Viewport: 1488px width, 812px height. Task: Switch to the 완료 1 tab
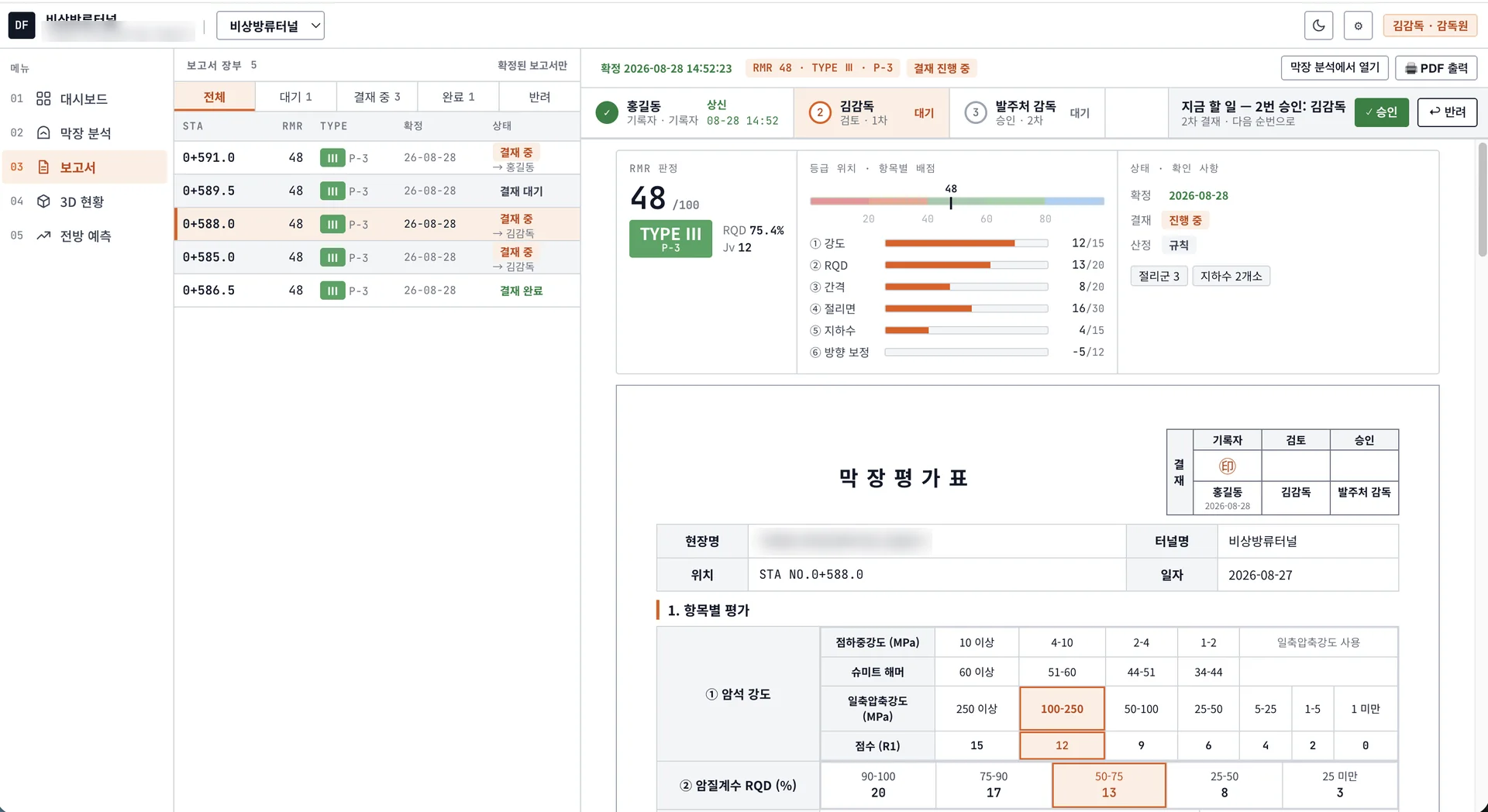pyautogui.click(x=458, y=97)
